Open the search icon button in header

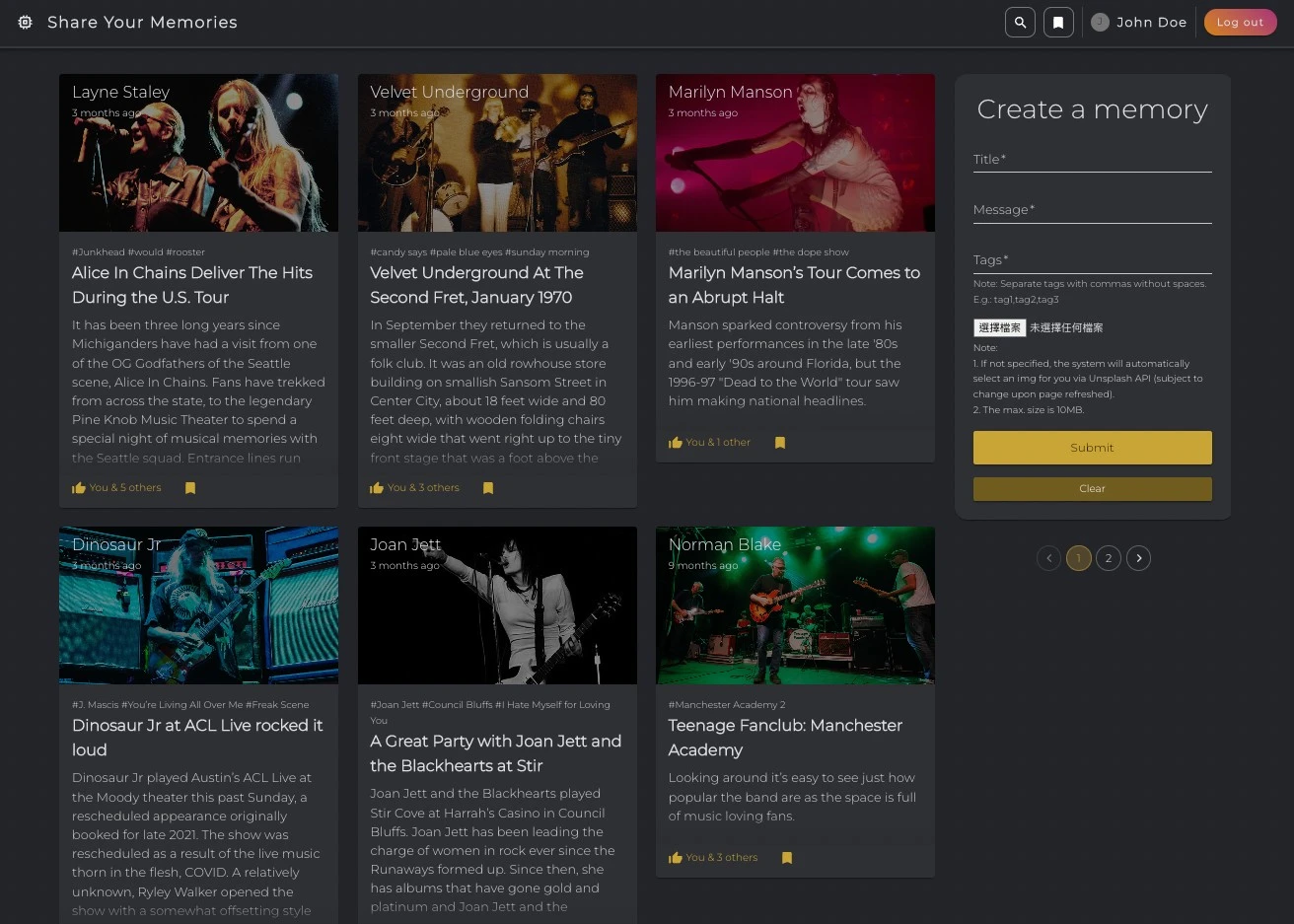(x=1020, y=22)
